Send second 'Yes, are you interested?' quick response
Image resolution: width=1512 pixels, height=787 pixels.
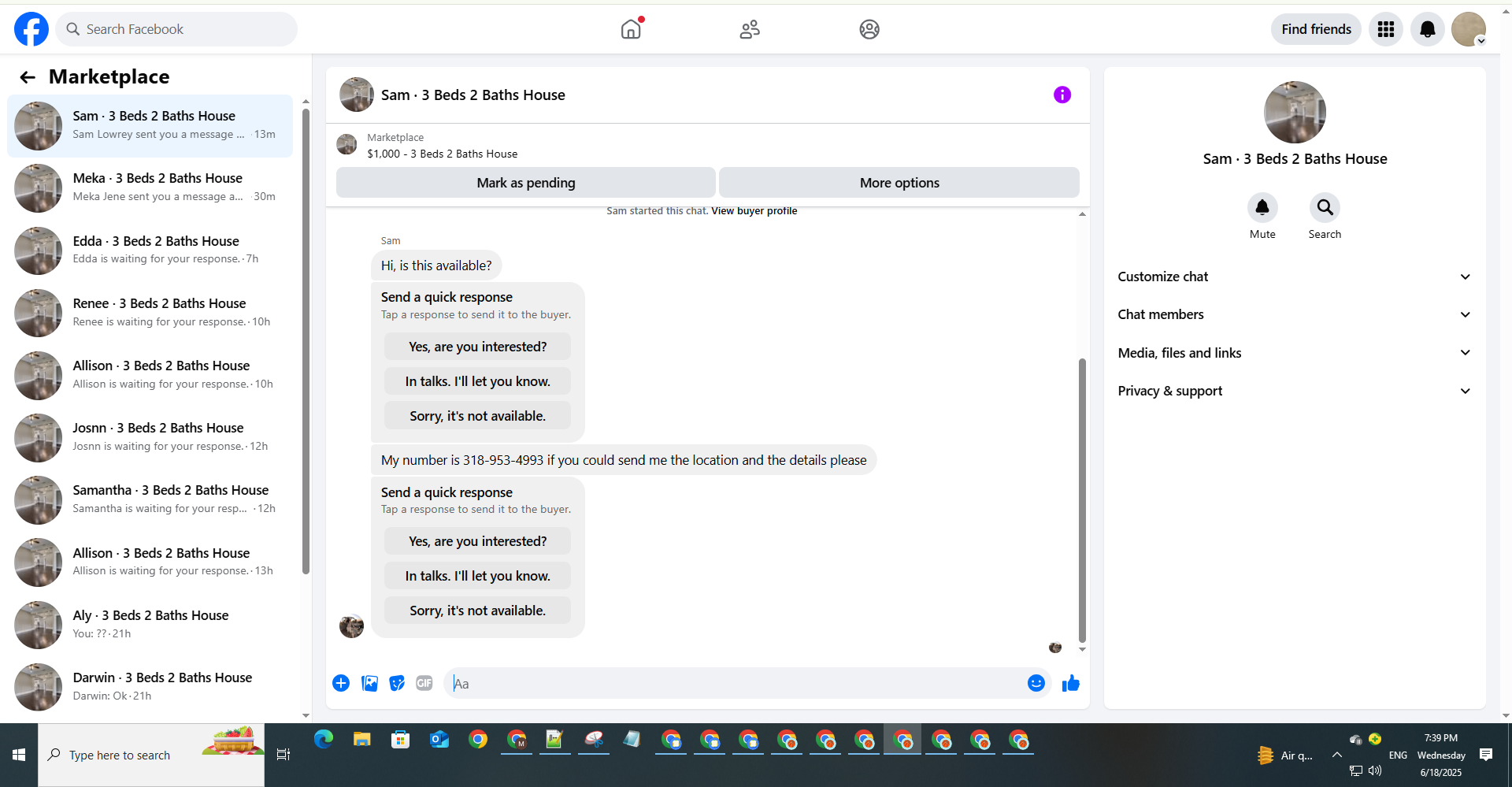tap(477, 541)
